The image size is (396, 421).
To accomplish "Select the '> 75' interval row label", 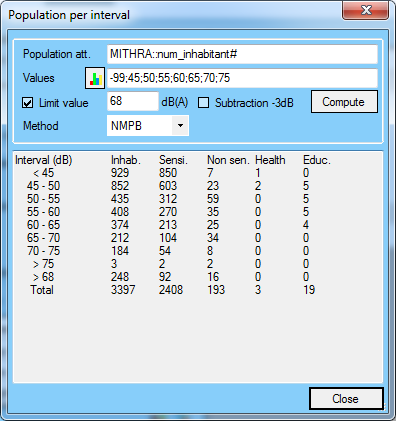I will [x=43, y=264].
